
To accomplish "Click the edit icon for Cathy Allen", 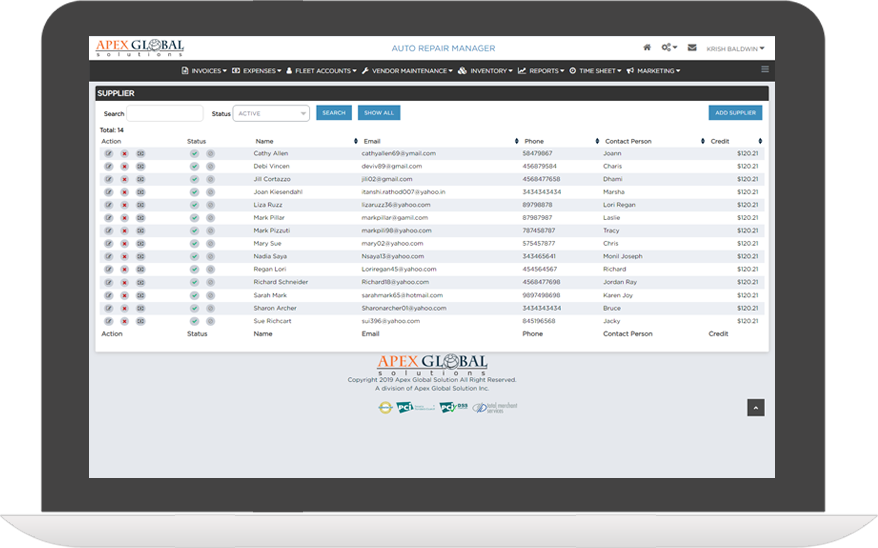I will tap(108, 153).
